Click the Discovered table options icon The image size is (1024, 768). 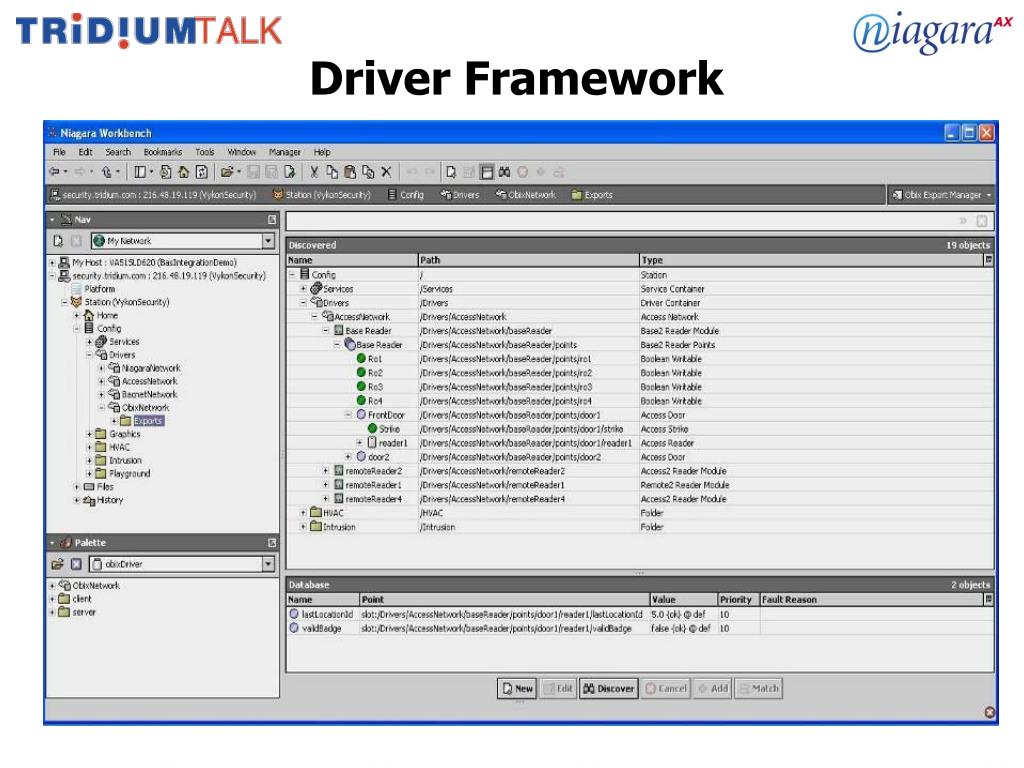tap(988, 260)
